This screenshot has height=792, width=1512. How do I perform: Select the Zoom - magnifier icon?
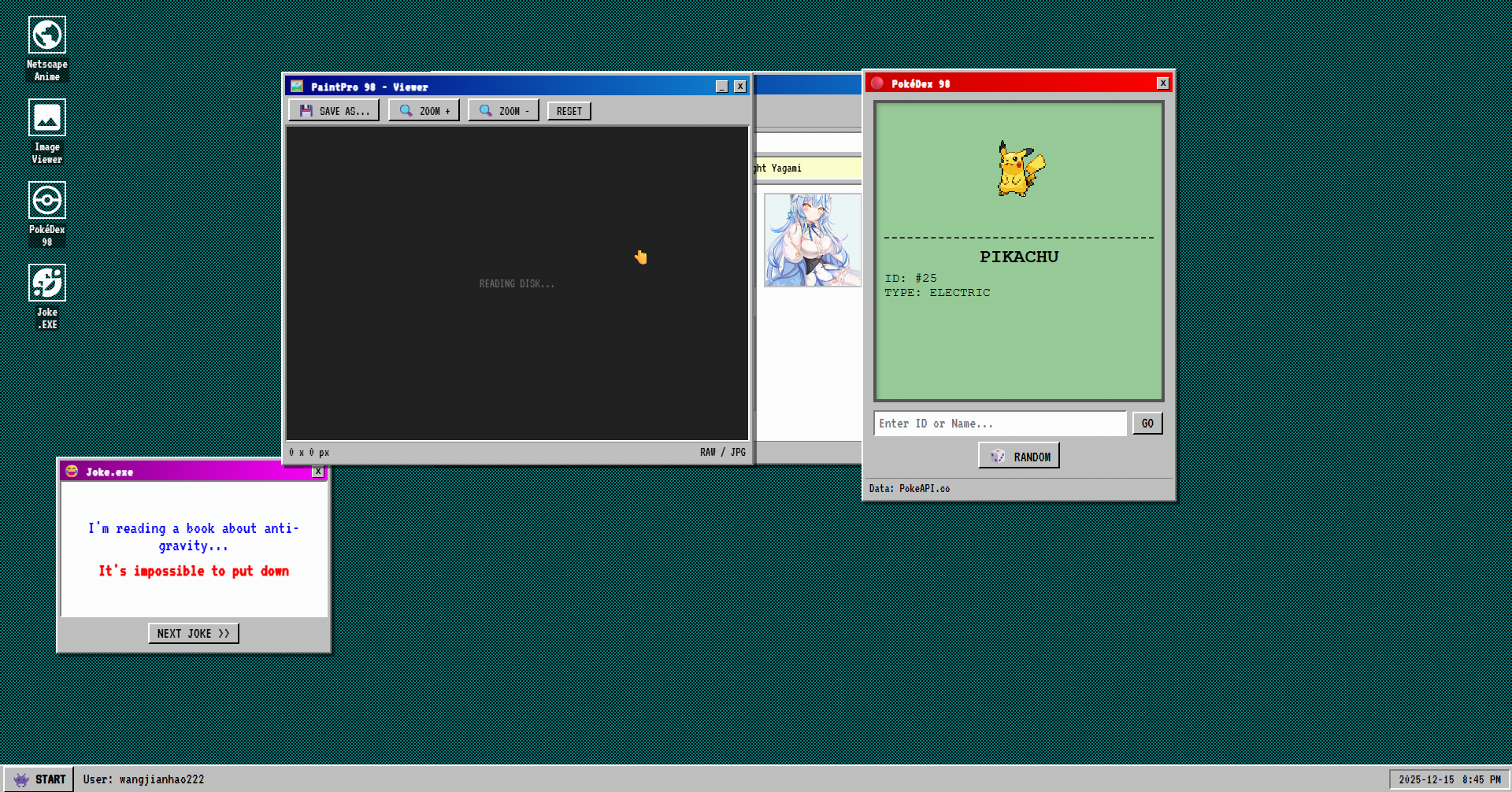(485, 110)
